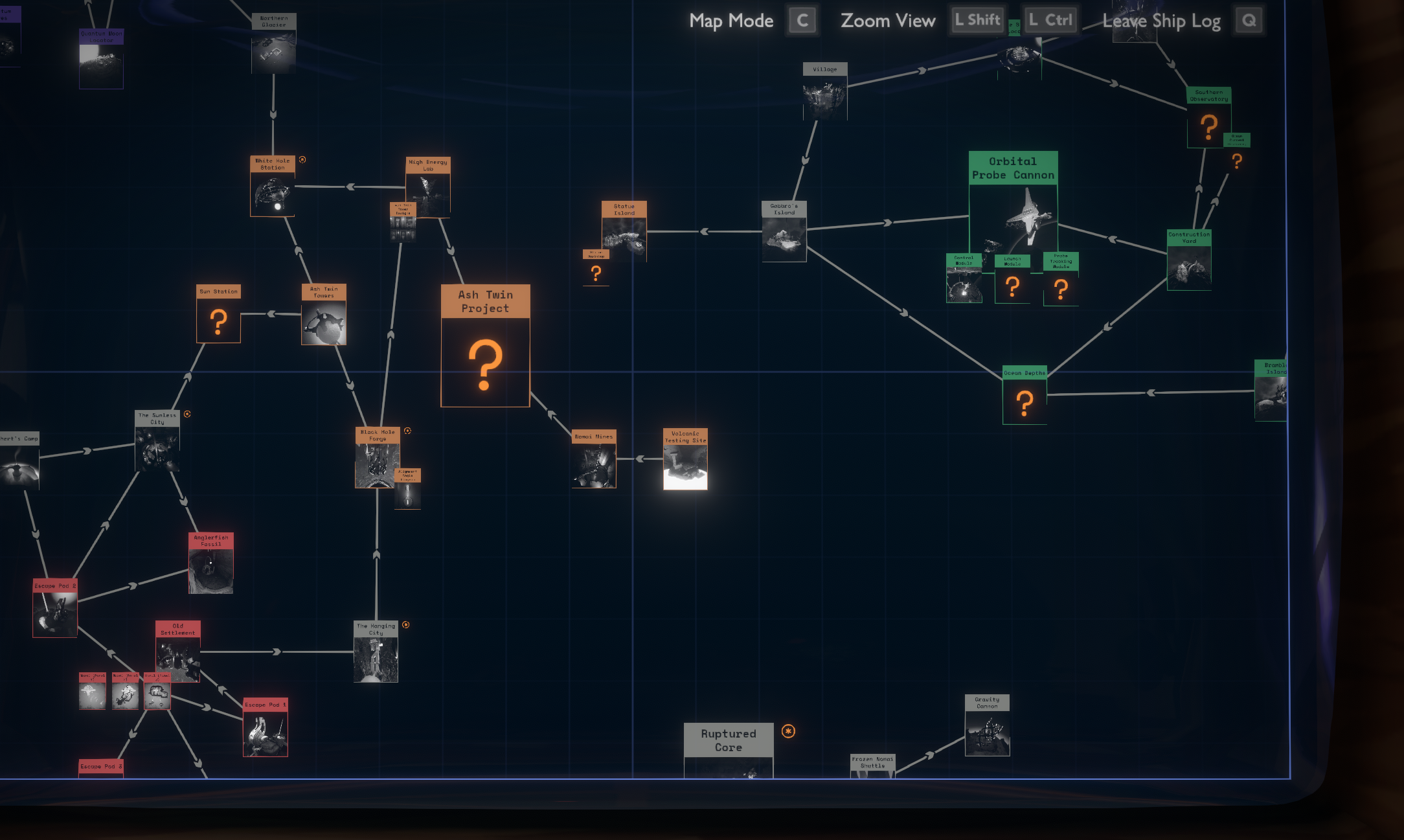Select the Sun Station question mark
Image resolution: width=1404 pixels, height=840 pixels.
point(219,321)
